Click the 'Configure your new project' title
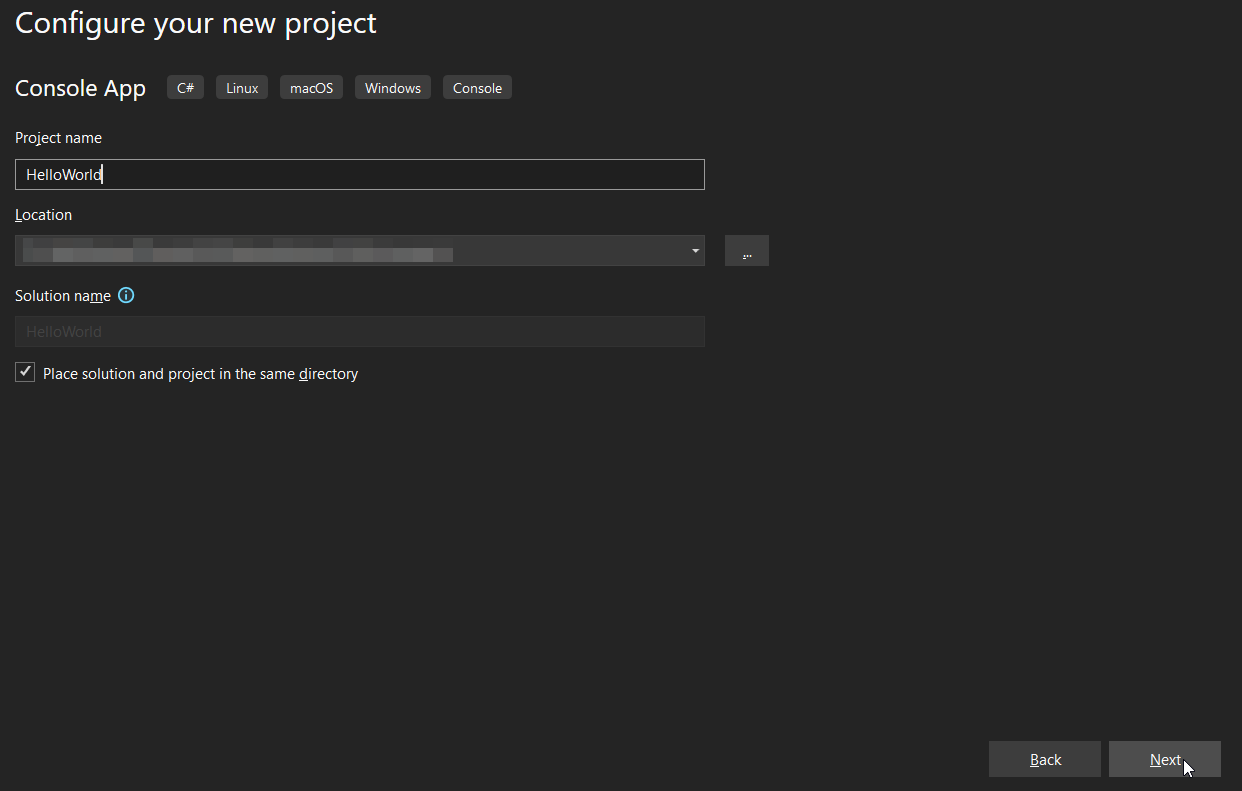The image size is (1242, 791). coord(196,23)
